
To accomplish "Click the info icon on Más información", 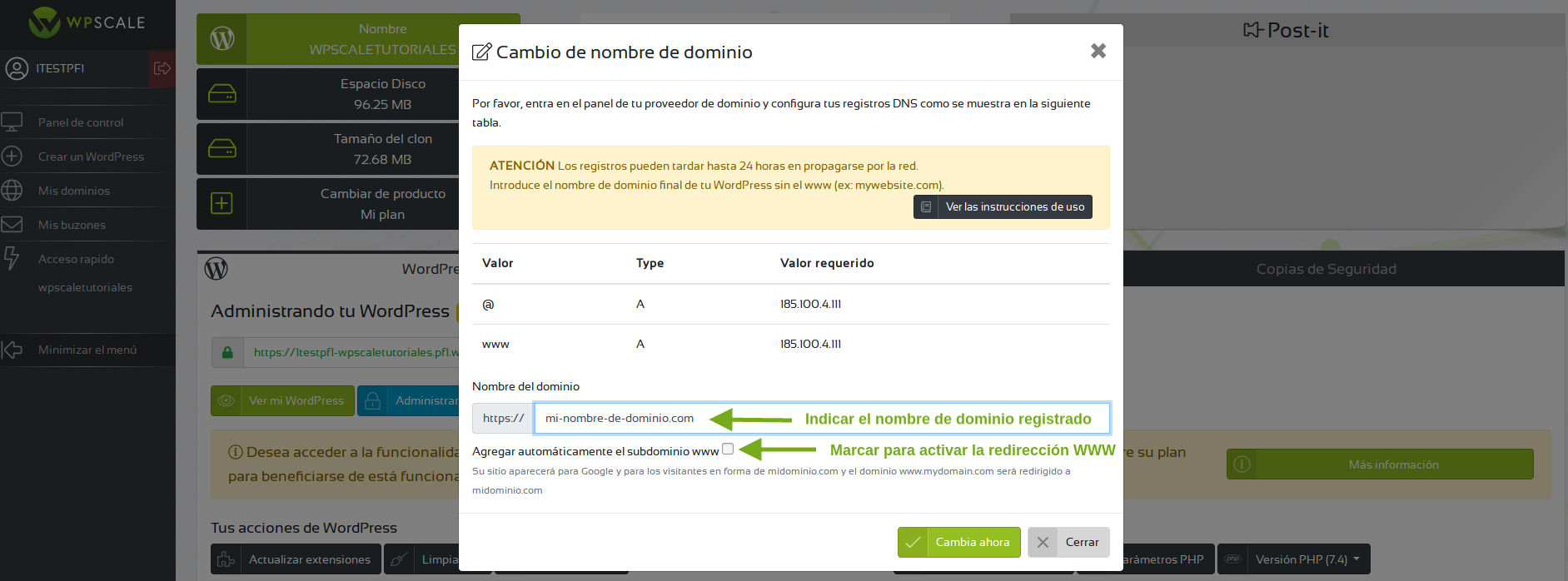I will [x=1242, y=464].
